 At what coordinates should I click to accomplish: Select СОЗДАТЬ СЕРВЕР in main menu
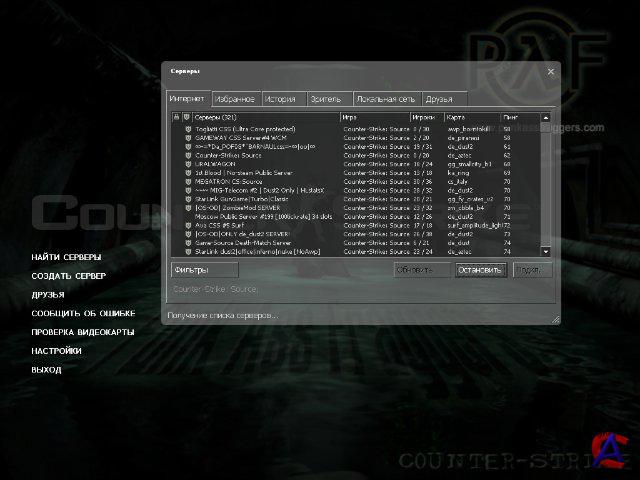[x=68, y=276]
